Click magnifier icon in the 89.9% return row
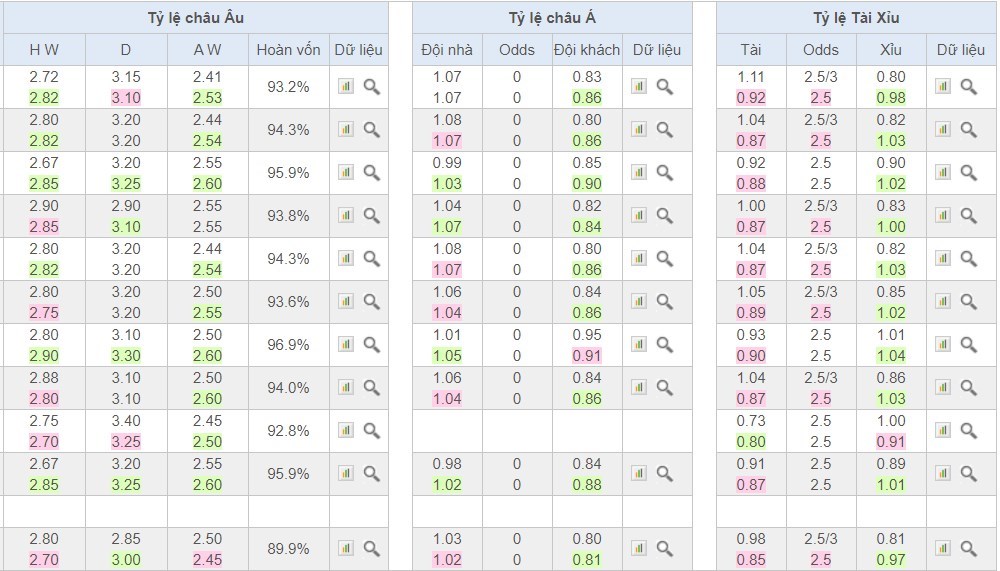 point(372,548)
